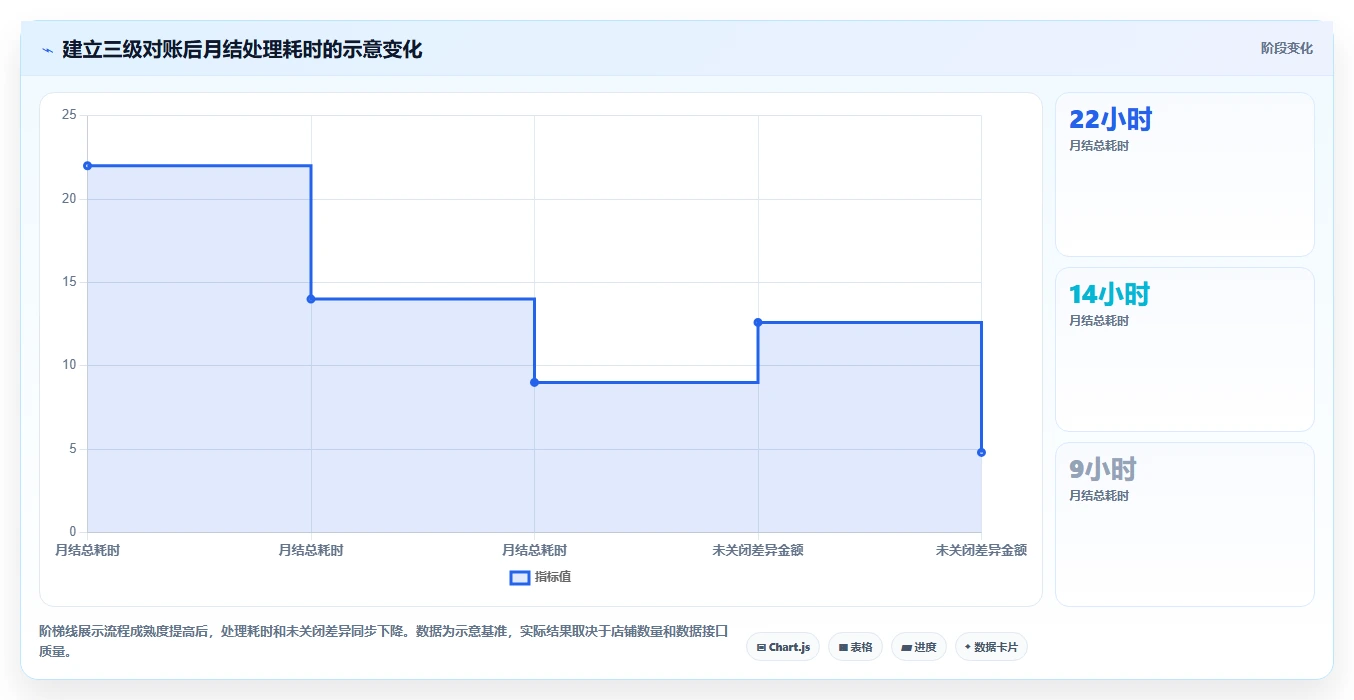Image resolution: width=1354 pixels, height=700 pixels.
Task: Select the 数据卡片 chip
Action: pyautogui.click(x=991, y=647)
